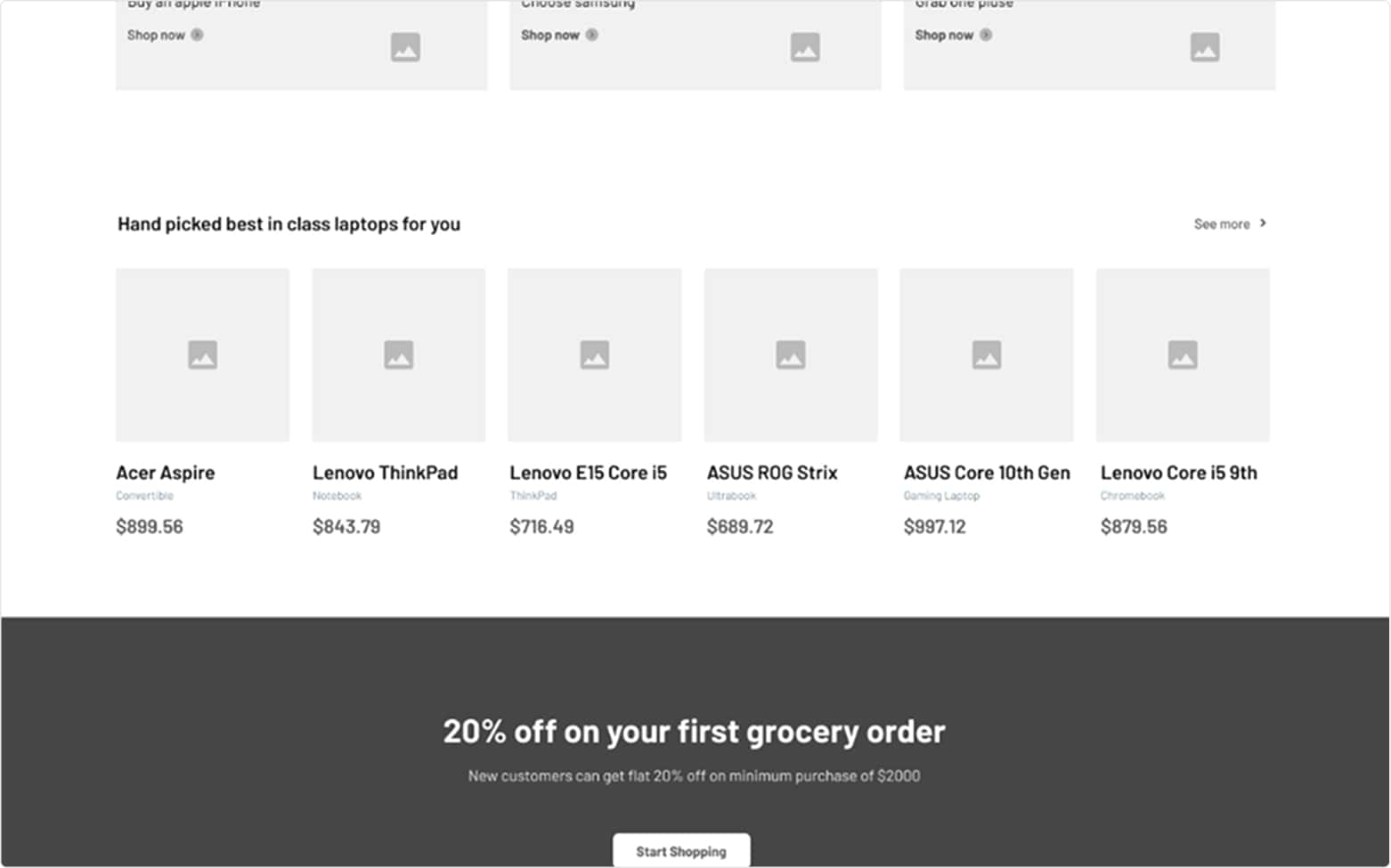Viewport: 1391px width, 868px height.
Task: Click the ASUS Core 10th Gen product name
Action: coord(987,473)
